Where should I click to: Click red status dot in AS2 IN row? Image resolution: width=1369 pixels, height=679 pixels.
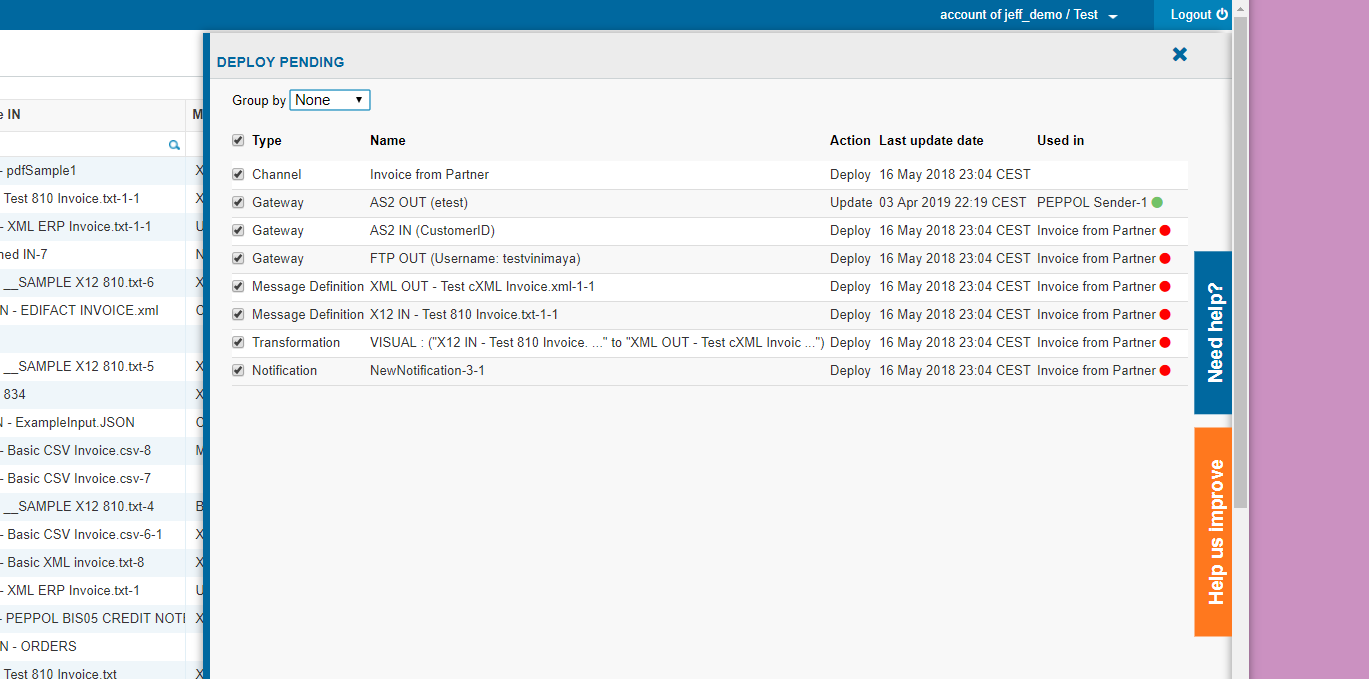(x=1165, y=230)
